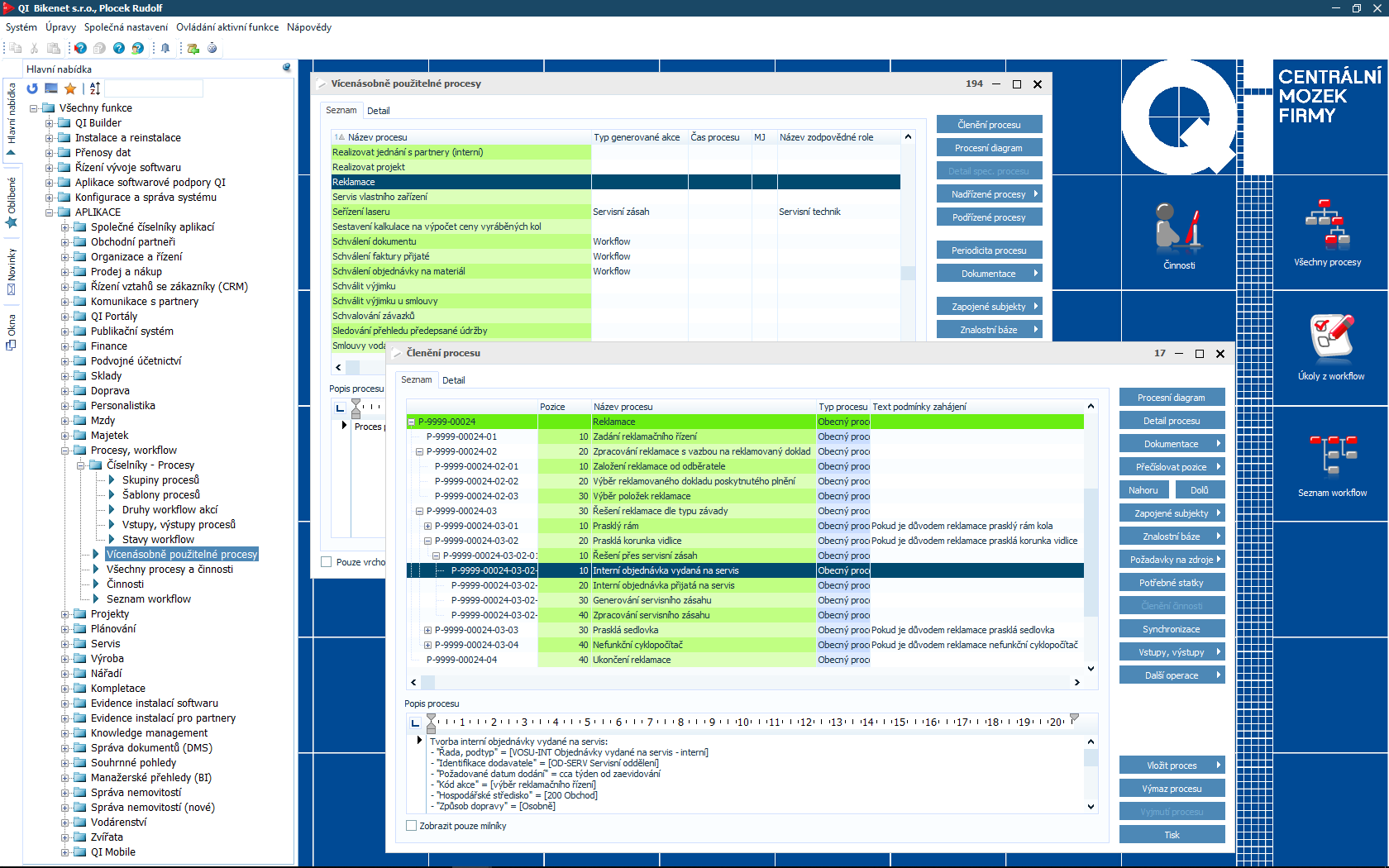Enable the Zobrazit pouze milníky checkbox

pos(412,826)
